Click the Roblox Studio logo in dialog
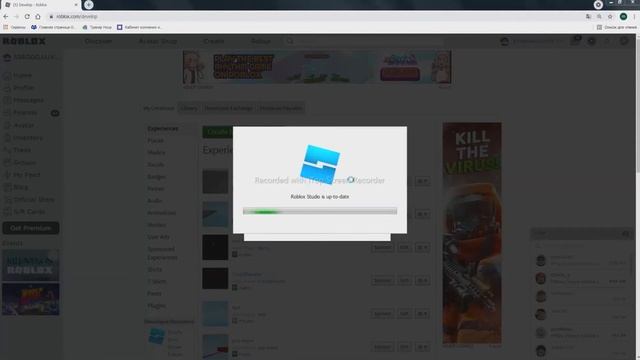This screenshot has width=640, height=360. pos(320,164)
